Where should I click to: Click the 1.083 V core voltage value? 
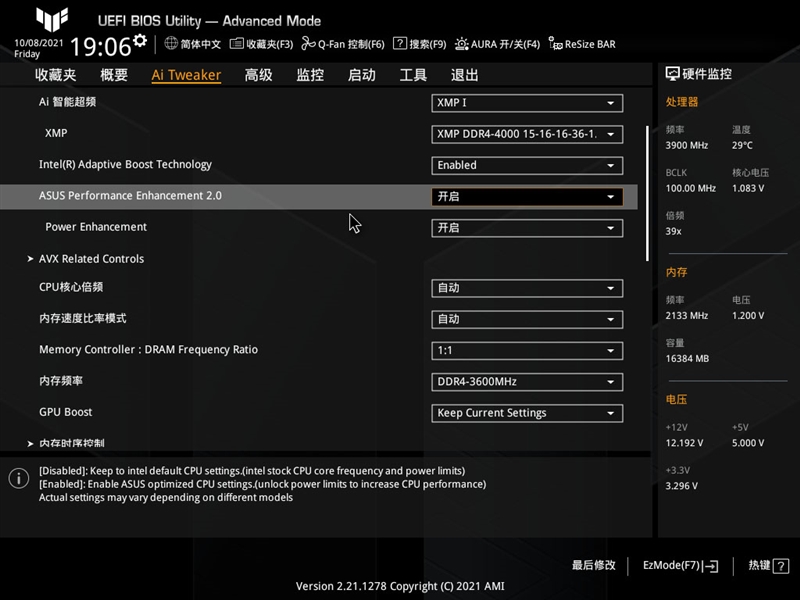748,188
